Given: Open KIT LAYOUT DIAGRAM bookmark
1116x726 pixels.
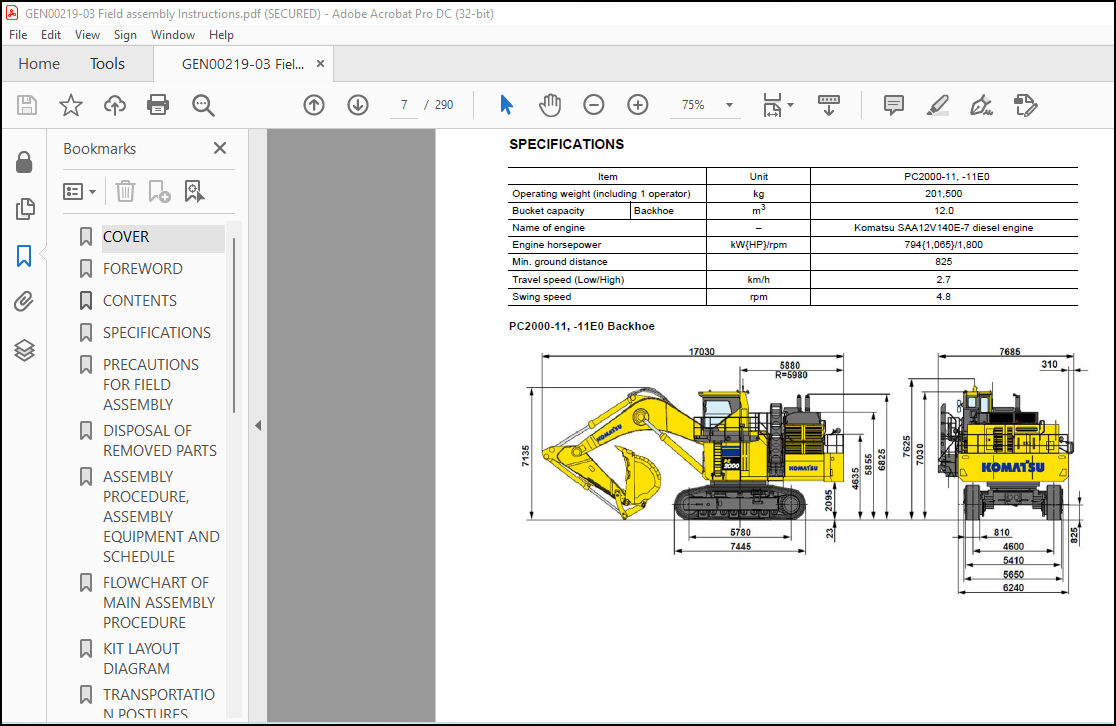Looking at the screenshot, I should coord(142,658).
